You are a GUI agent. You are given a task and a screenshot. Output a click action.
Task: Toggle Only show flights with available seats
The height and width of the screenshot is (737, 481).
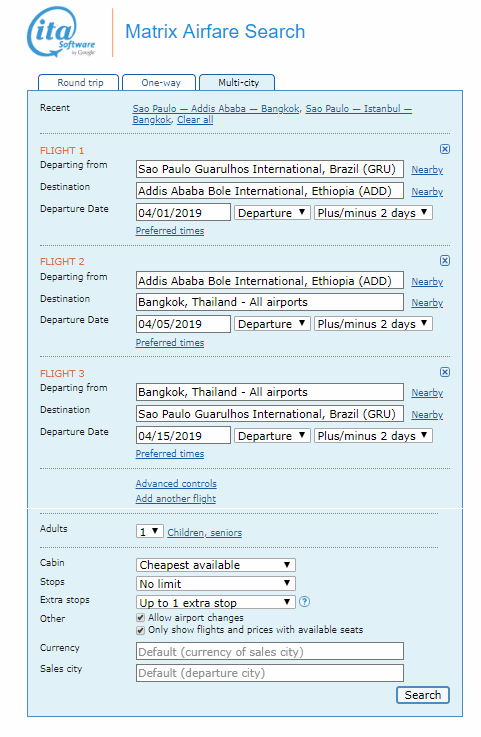coord(140,630)
